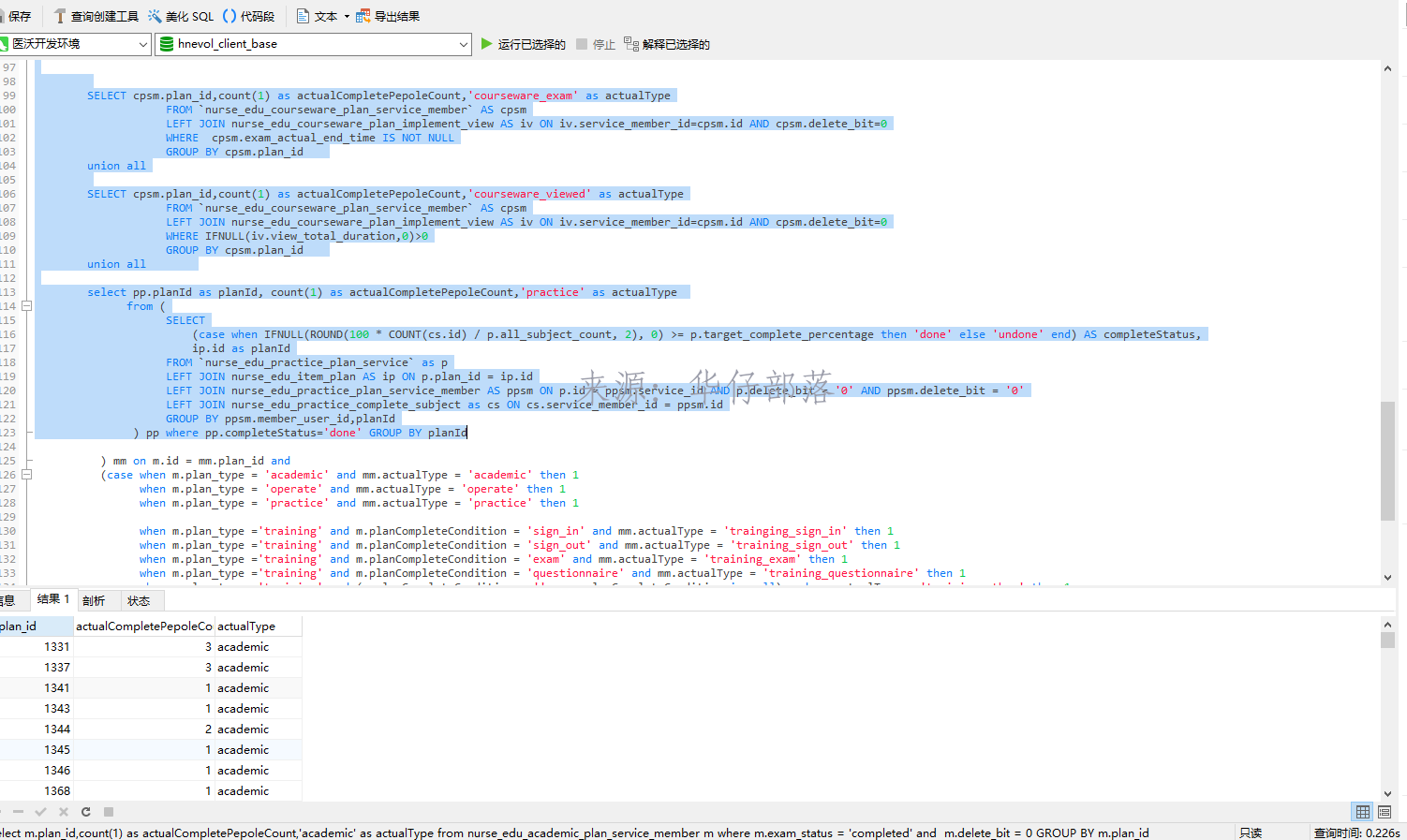The width and height of the screenshot is (1407, 840).
Task: Open the hnevol_client_base database dropdown
Action: coord(463,44)
